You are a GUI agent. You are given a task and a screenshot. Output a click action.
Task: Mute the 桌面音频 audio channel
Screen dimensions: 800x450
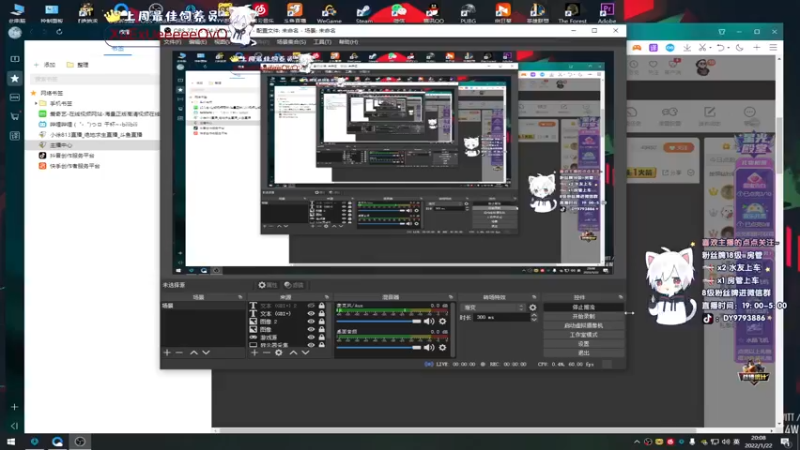[x=429, y=347]
